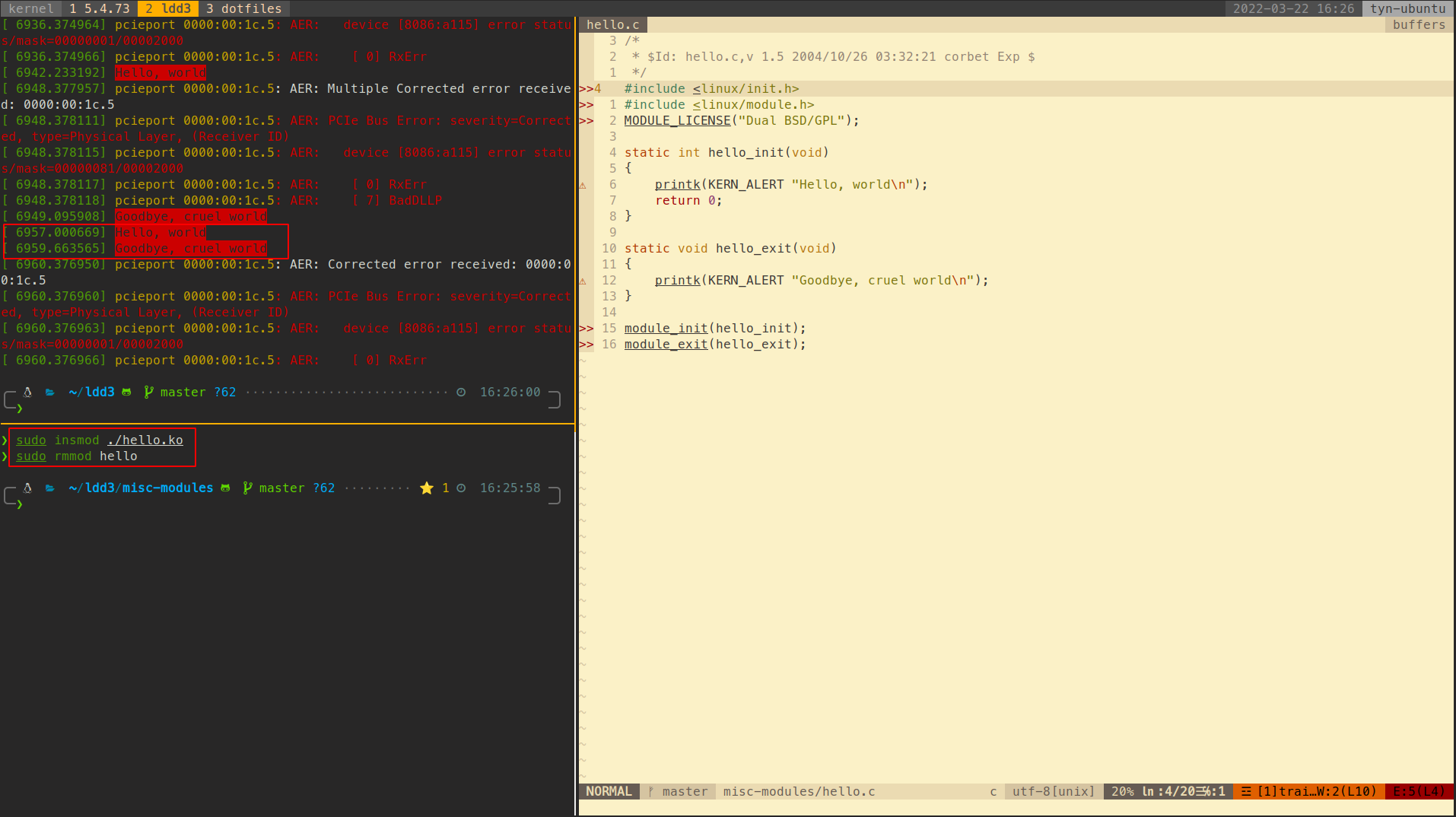This screenshot has height=817, width=1456.
Task: Click the branch icon before master in misc-modules prompt
Action: [247, 488]
